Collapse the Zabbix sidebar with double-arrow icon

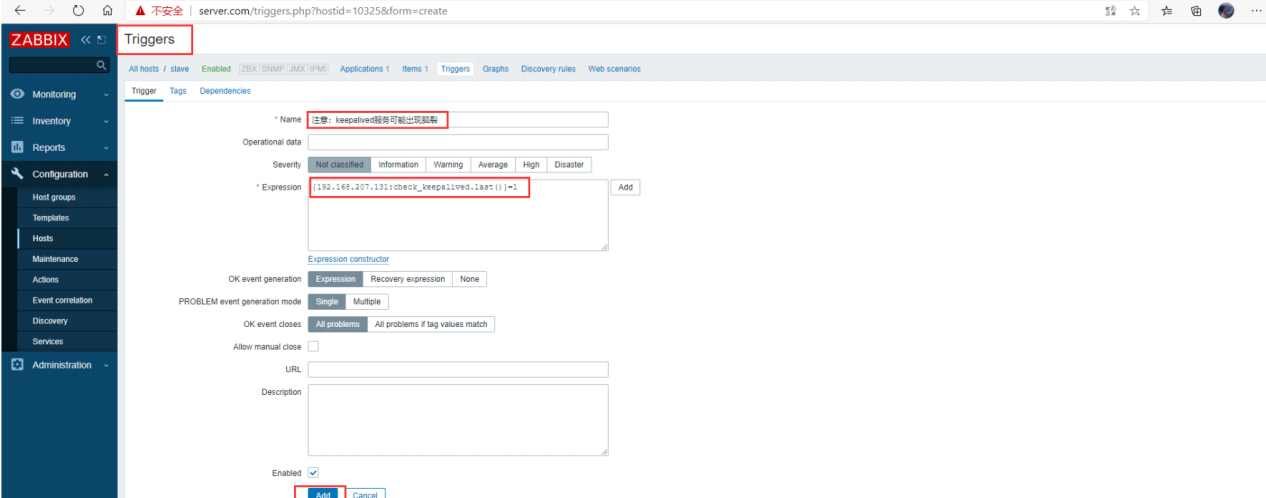point(85,40)
